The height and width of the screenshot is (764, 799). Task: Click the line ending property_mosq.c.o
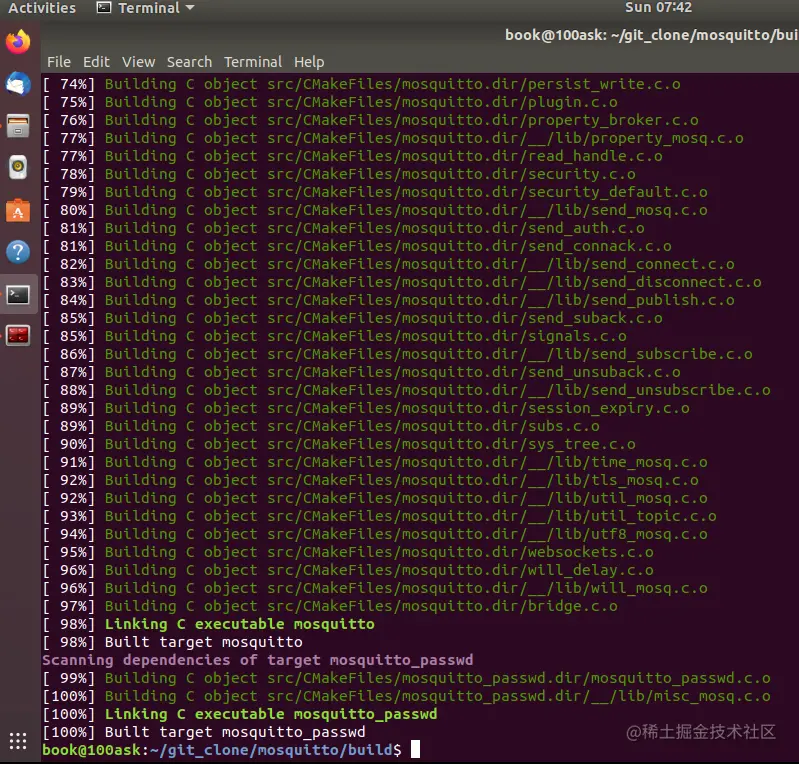pyautogui.click(x=393, y=138)
